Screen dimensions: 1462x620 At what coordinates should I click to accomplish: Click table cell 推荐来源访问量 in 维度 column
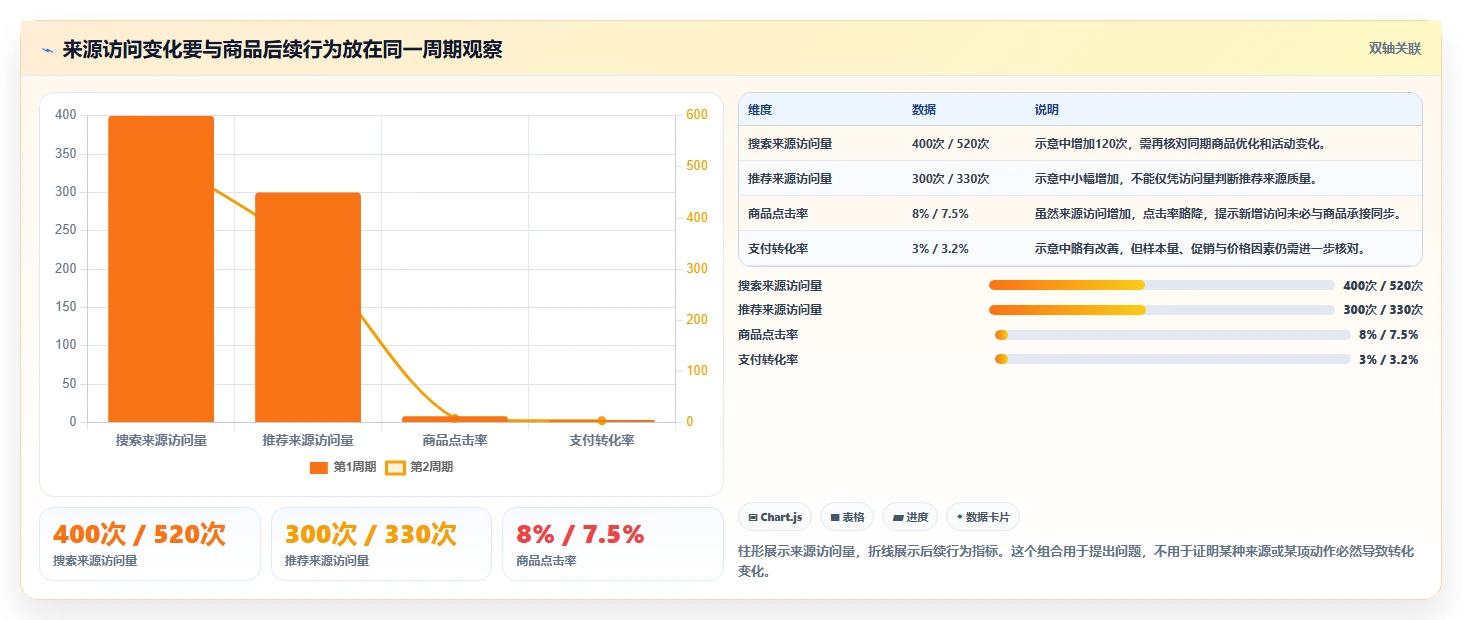(x=790, y=179)
